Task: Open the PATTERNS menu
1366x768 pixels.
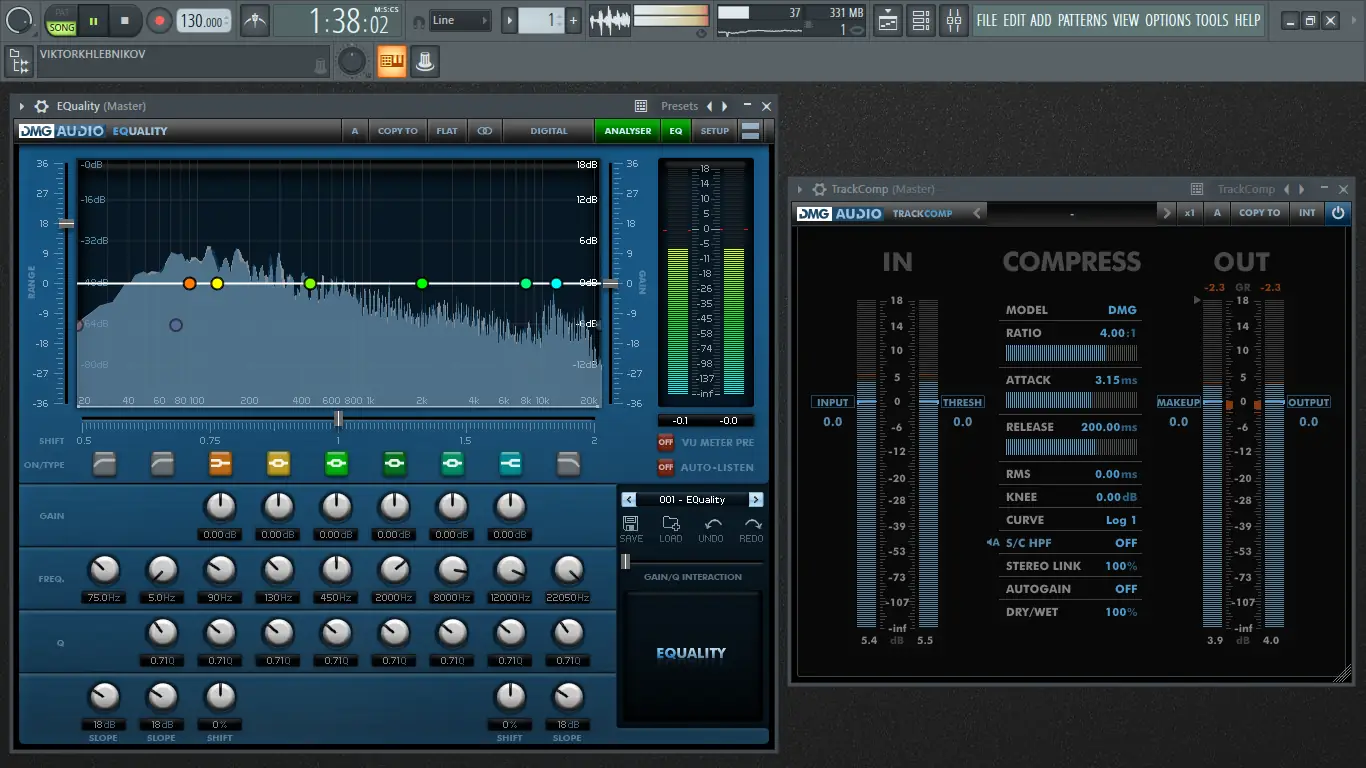Action: [1081, 20]
